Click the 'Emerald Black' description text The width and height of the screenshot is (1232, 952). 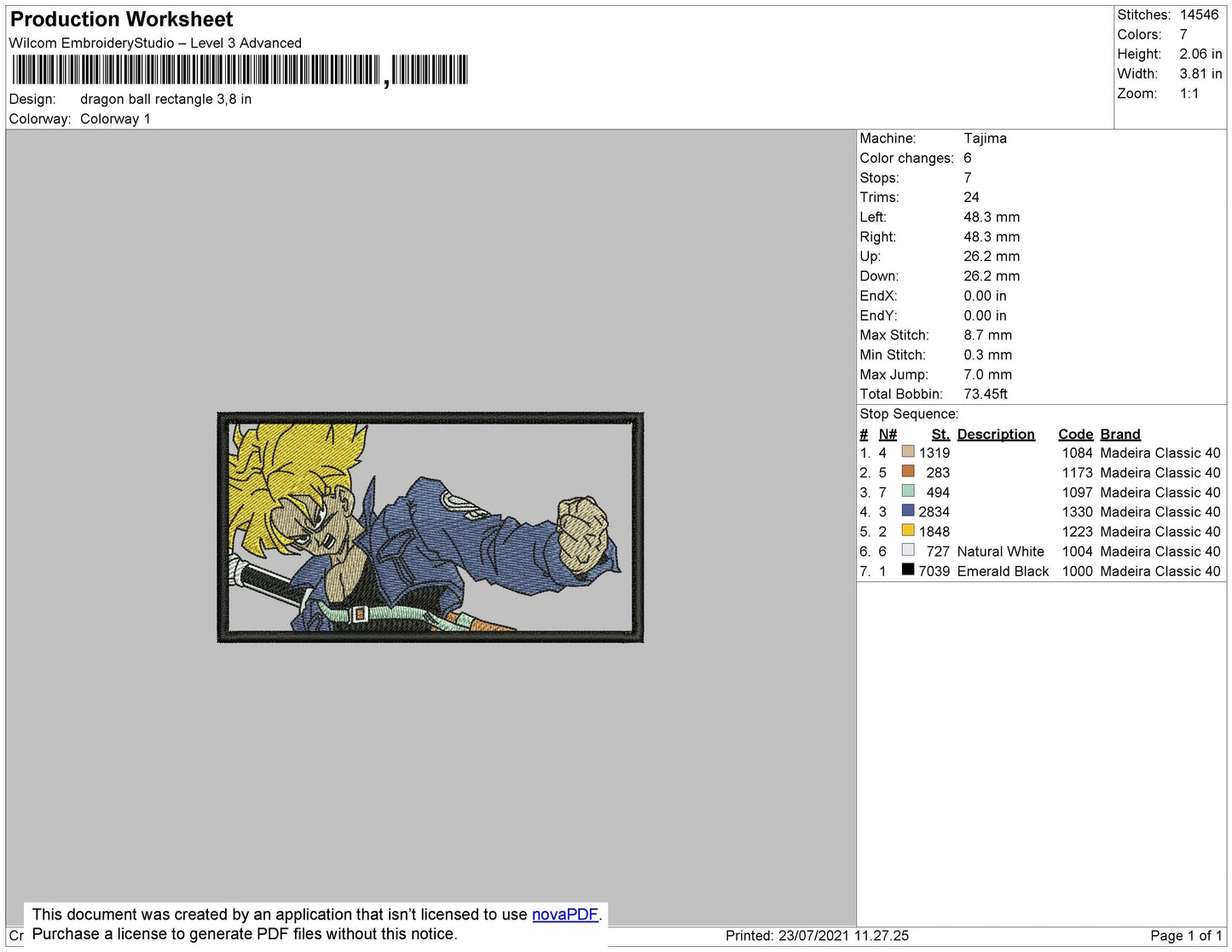click(1003, 571)
